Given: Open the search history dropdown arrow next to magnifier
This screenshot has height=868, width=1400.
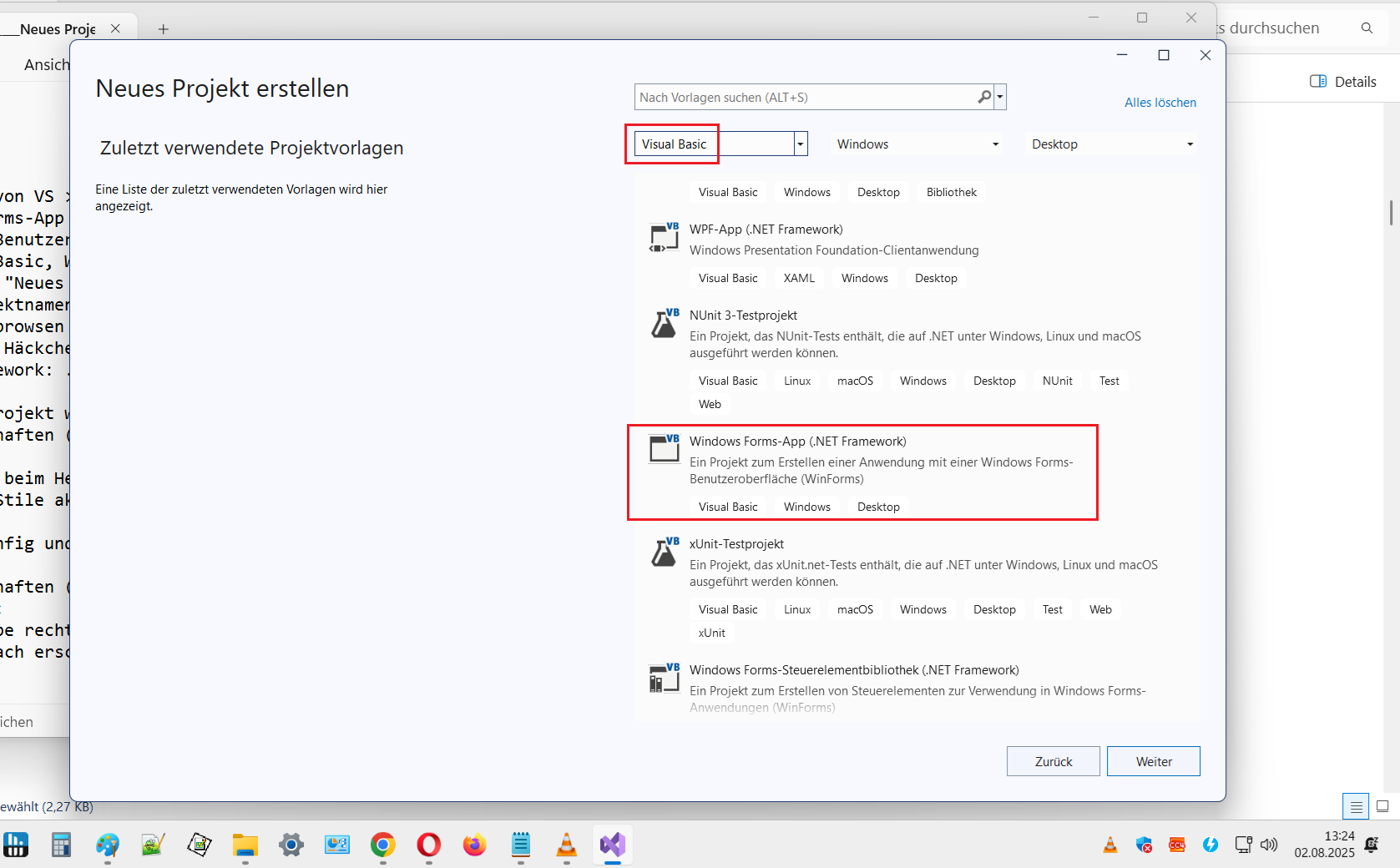Looking at the screenshot, I should point(1000,97).
